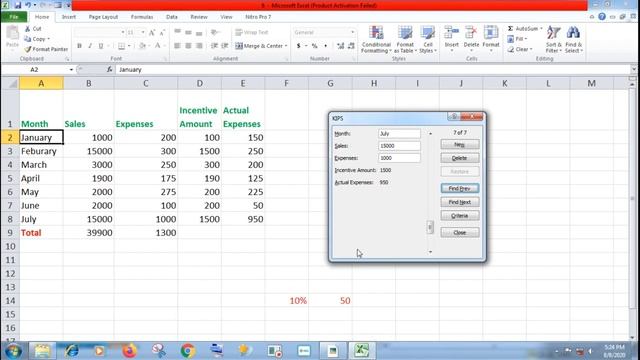Open the File tab
This screenshot has height=360, width=640.
[x=14, y=17]
